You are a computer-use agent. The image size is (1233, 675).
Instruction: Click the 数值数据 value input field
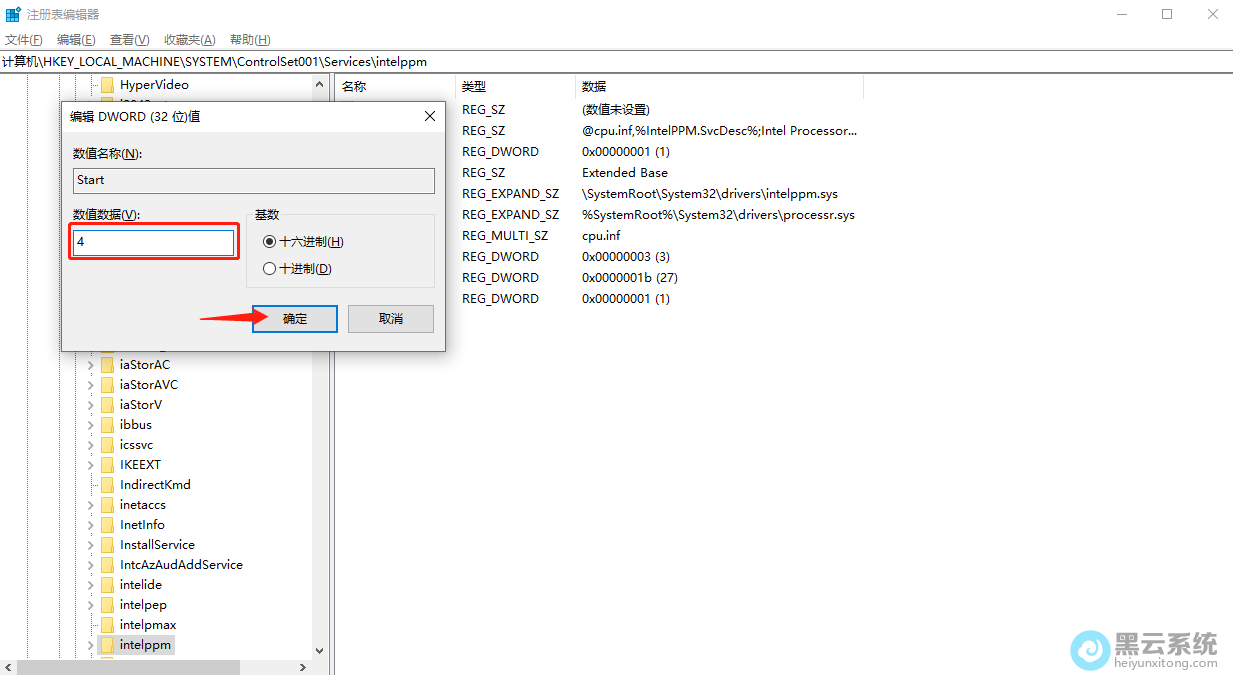(154, 243)
